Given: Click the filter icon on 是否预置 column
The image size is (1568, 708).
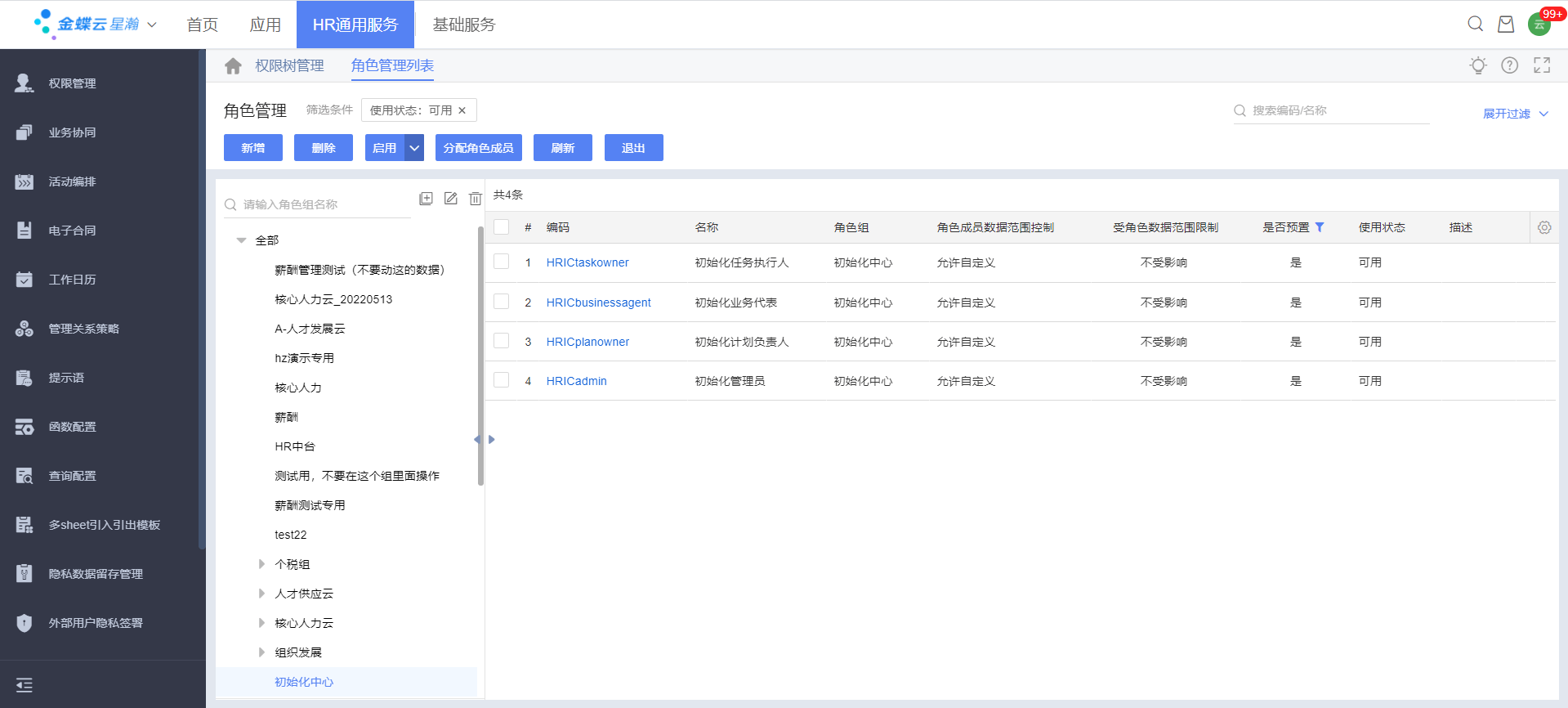Looking at the screenshot, I should (1319, 227).
